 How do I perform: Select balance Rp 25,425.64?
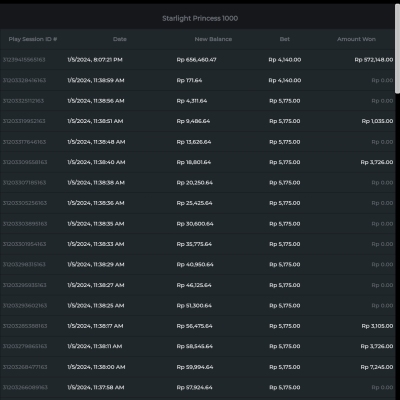coord(194,203)
